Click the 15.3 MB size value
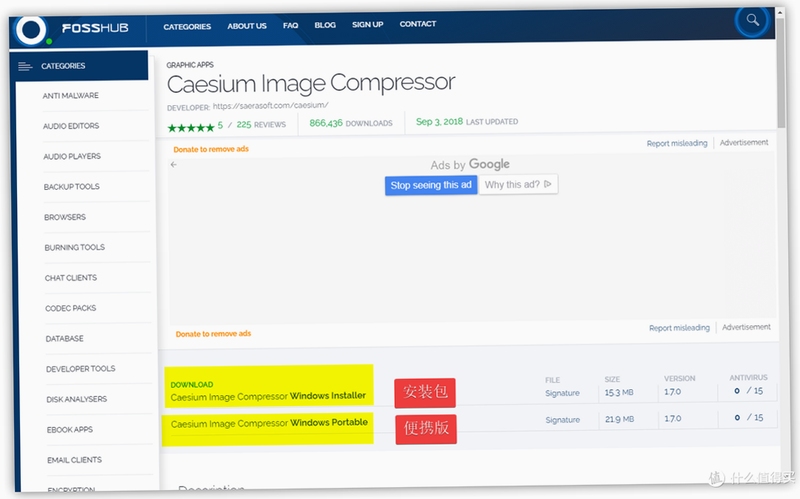 [619, 392]
